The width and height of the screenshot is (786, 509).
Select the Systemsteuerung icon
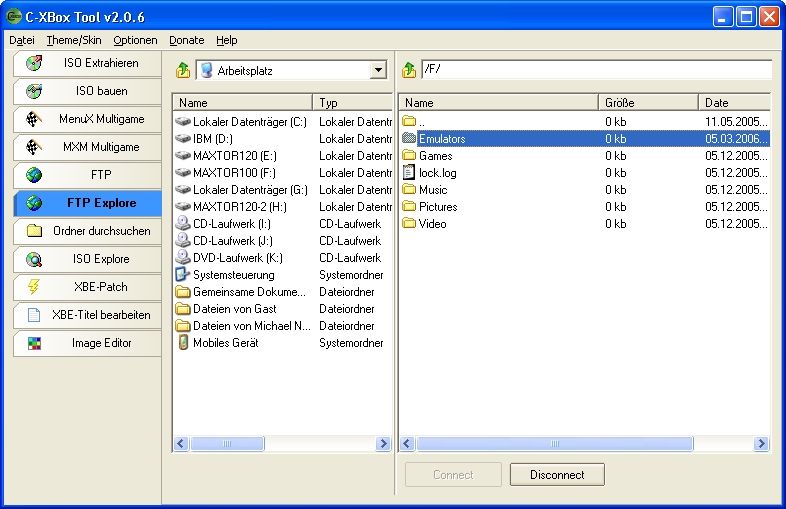point(182,275)
